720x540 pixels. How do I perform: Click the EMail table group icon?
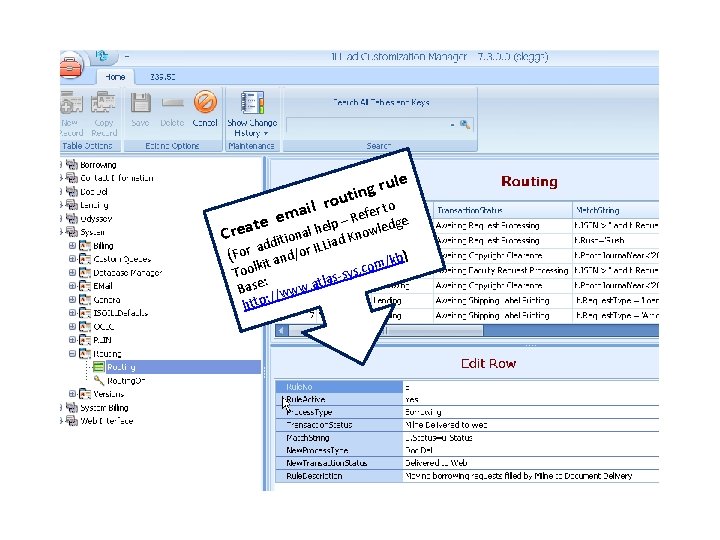click(85, 286)
